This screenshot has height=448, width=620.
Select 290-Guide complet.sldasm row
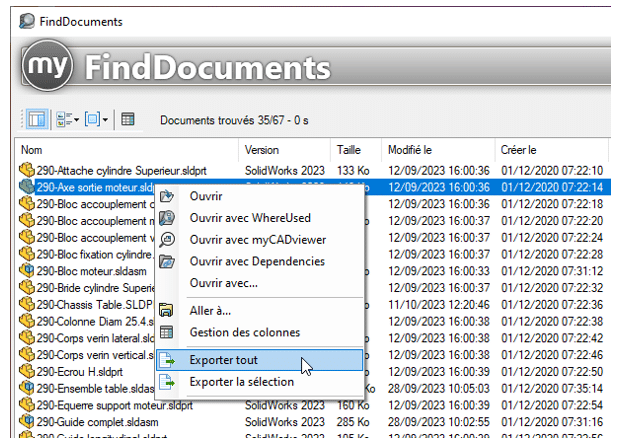click(x=314, y=422)
